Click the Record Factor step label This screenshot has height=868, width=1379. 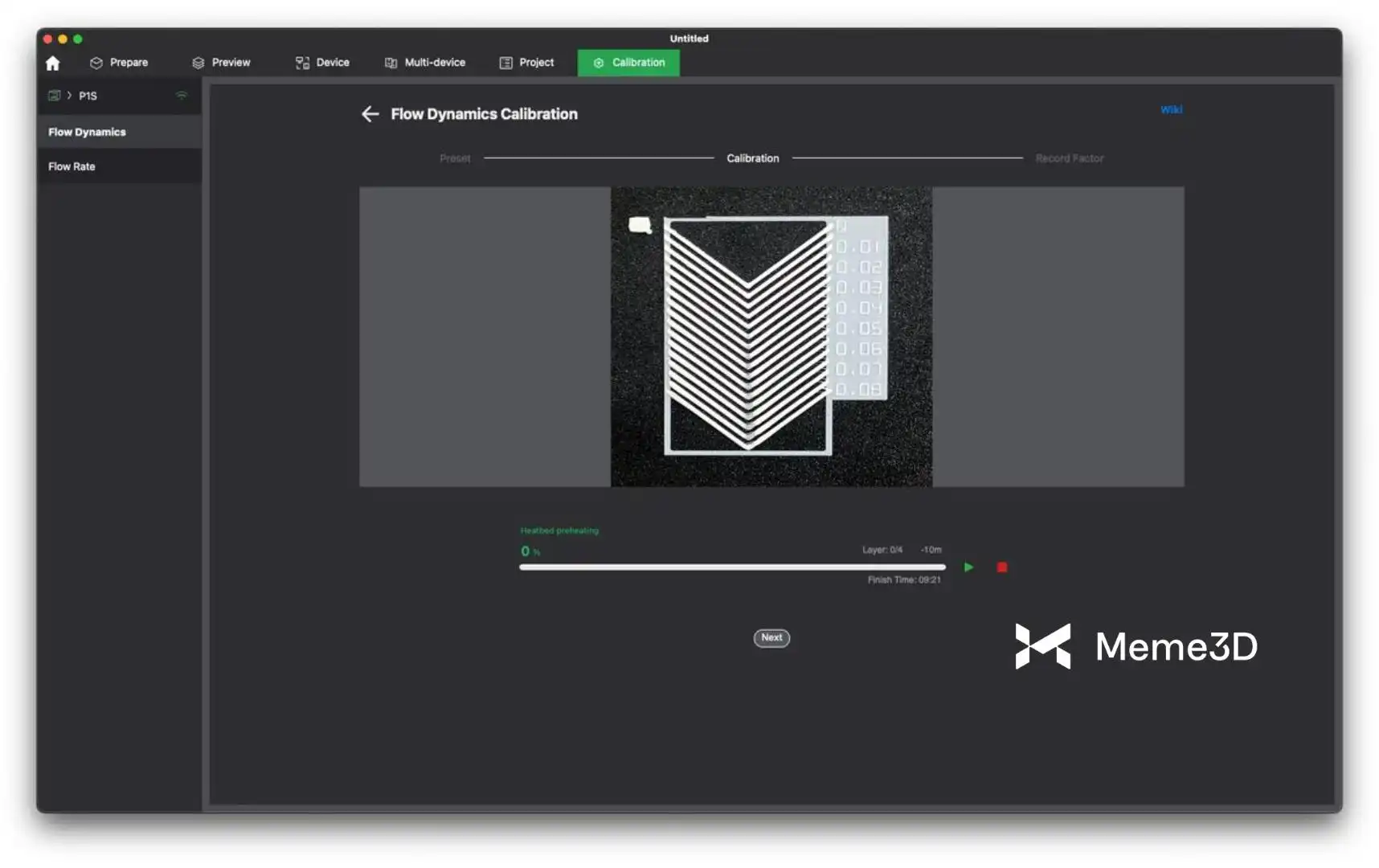pyautogui.click(x=1069, y=158)
